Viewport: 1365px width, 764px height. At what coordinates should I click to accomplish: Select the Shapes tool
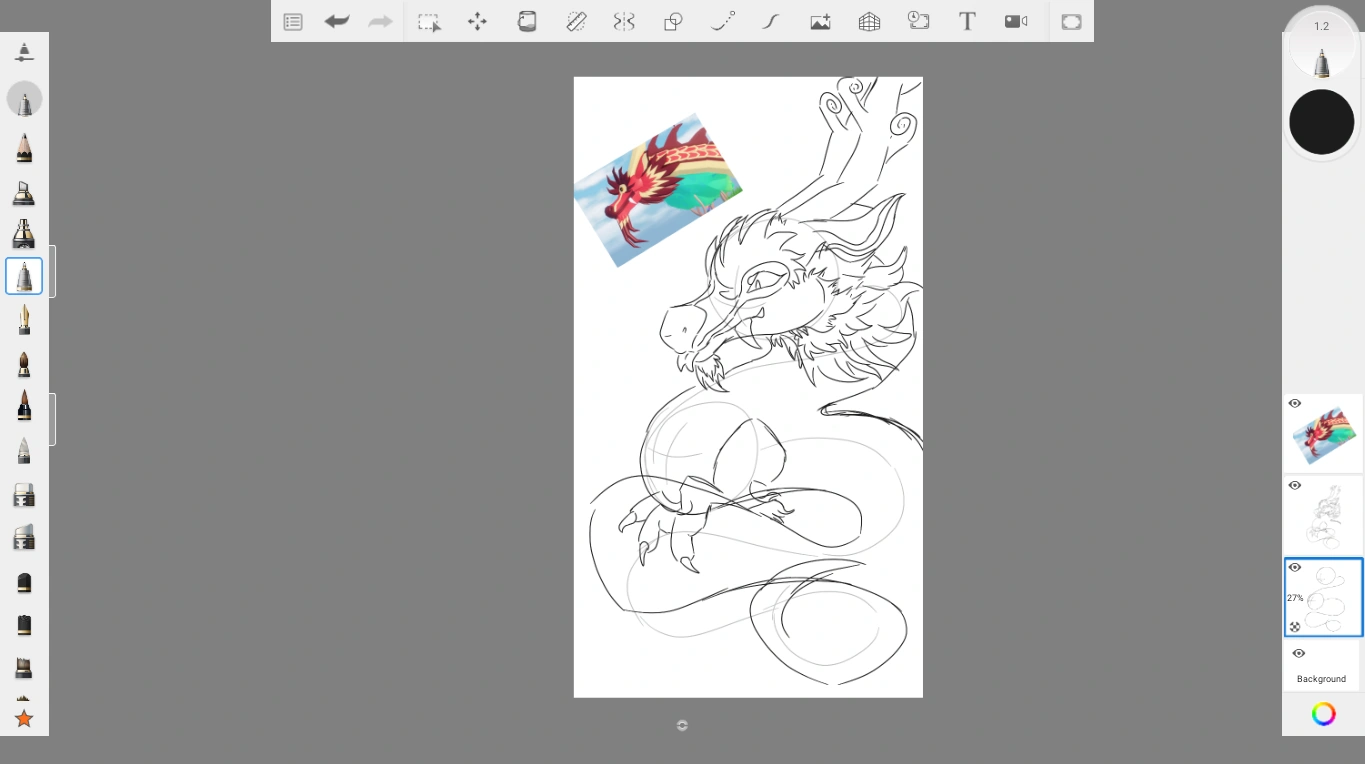coord(672,21)
